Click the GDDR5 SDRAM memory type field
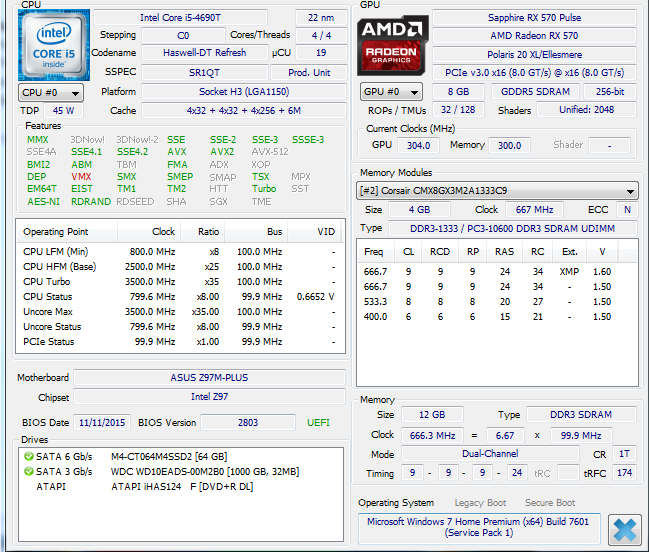The width and height of the screenshot is (649, 552). tap(535, 91)
